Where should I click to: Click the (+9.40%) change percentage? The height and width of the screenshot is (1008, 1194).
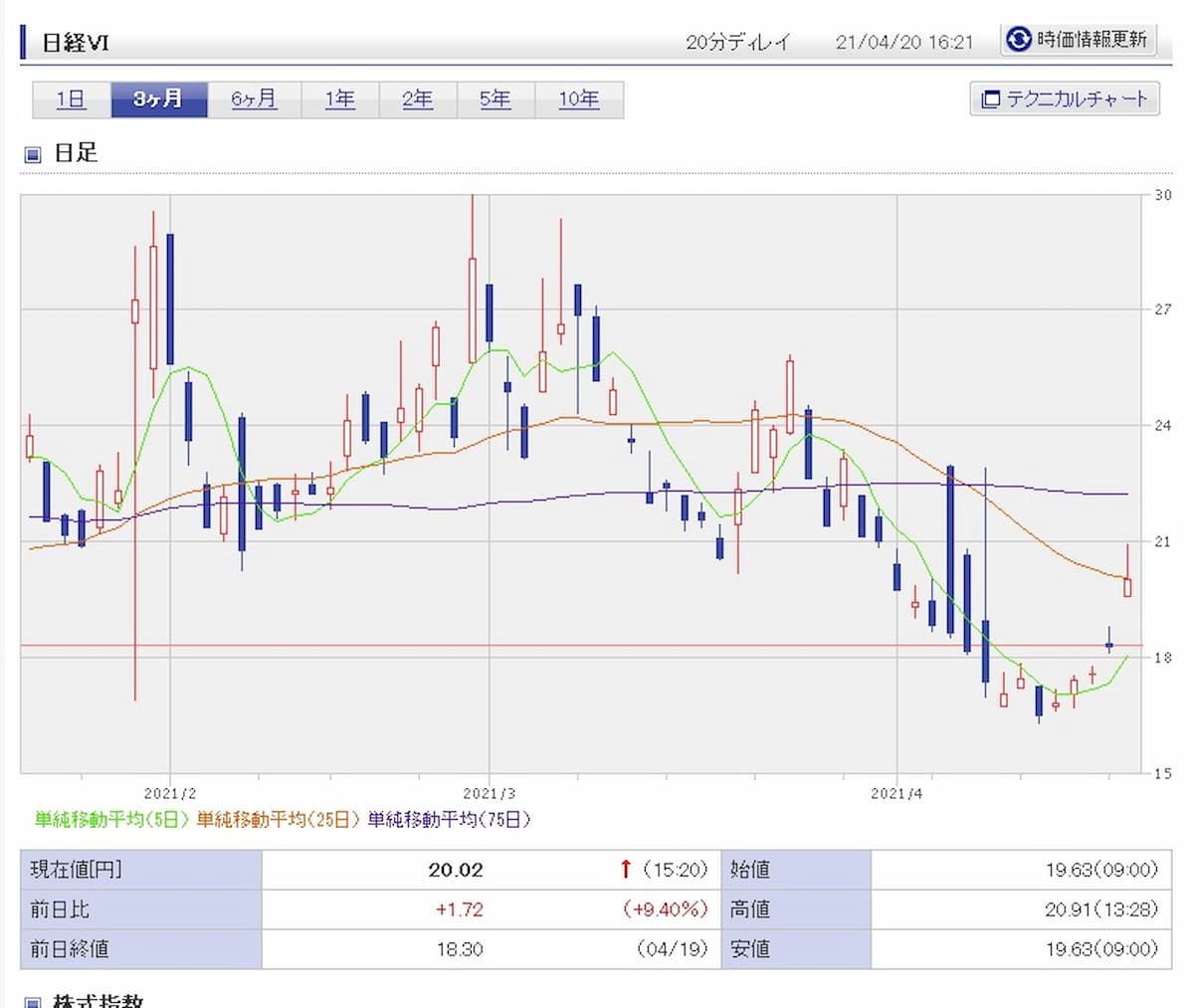[665, 909]
